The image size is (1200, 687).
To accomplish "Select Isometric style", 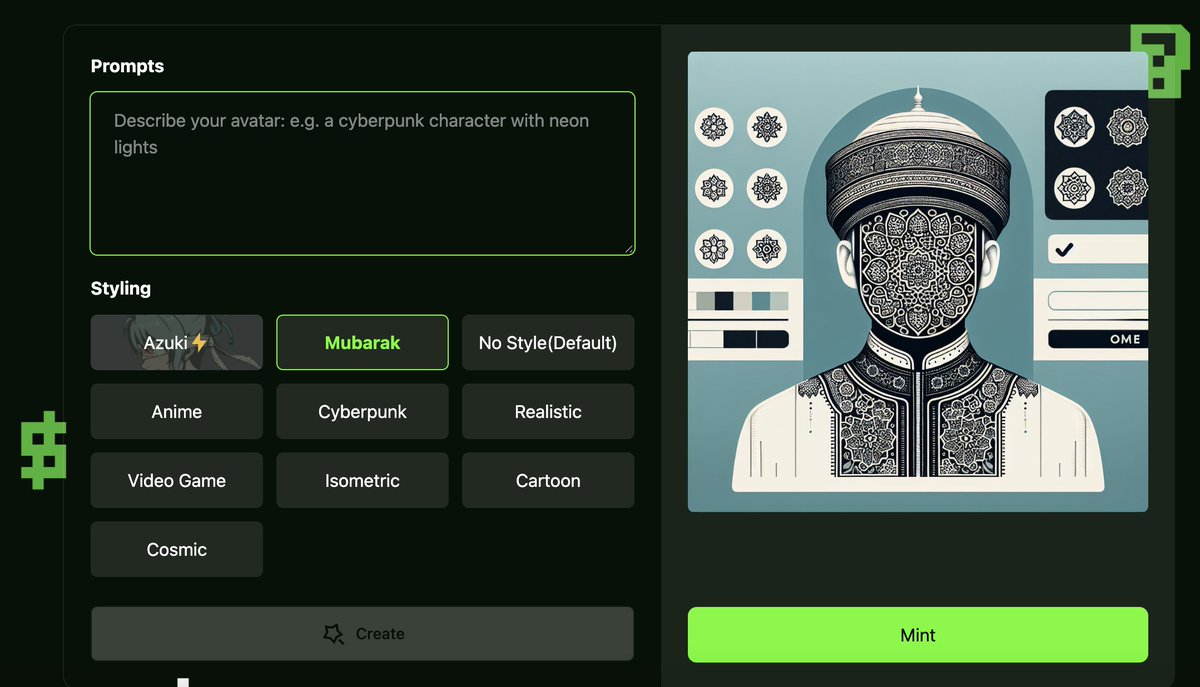I will click(x=362, y=481).
